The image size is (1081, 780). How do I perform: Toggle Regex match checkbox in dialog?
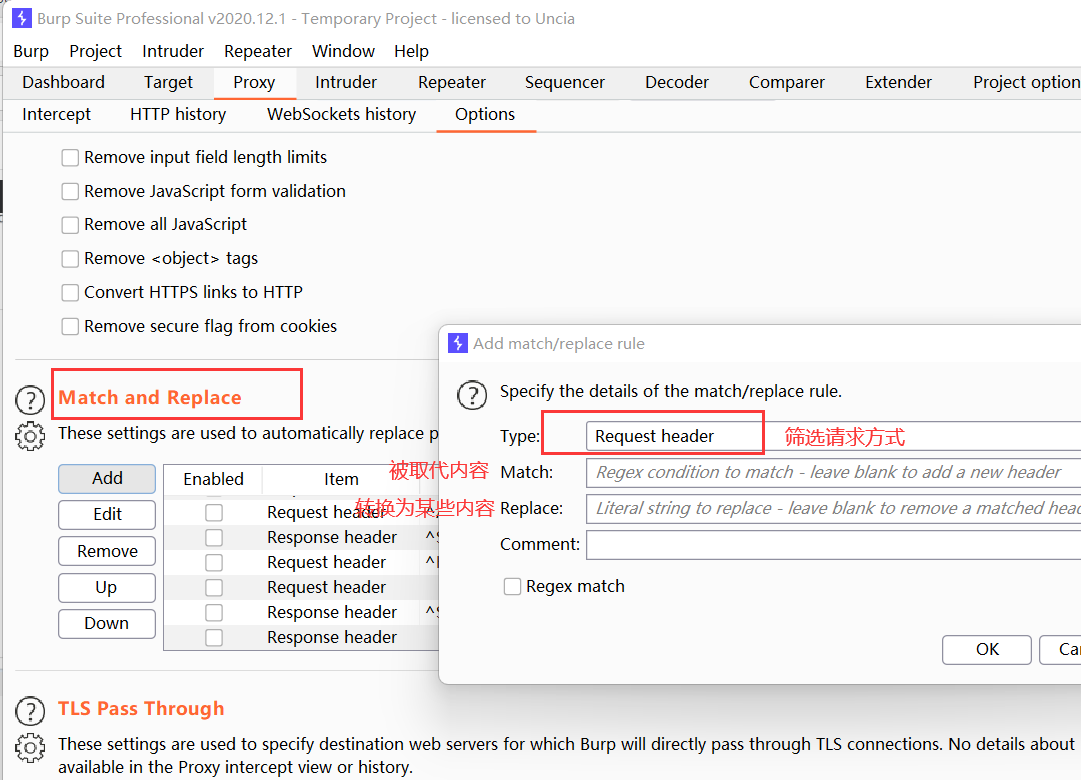pyautogui.click(x=512, y=586)
